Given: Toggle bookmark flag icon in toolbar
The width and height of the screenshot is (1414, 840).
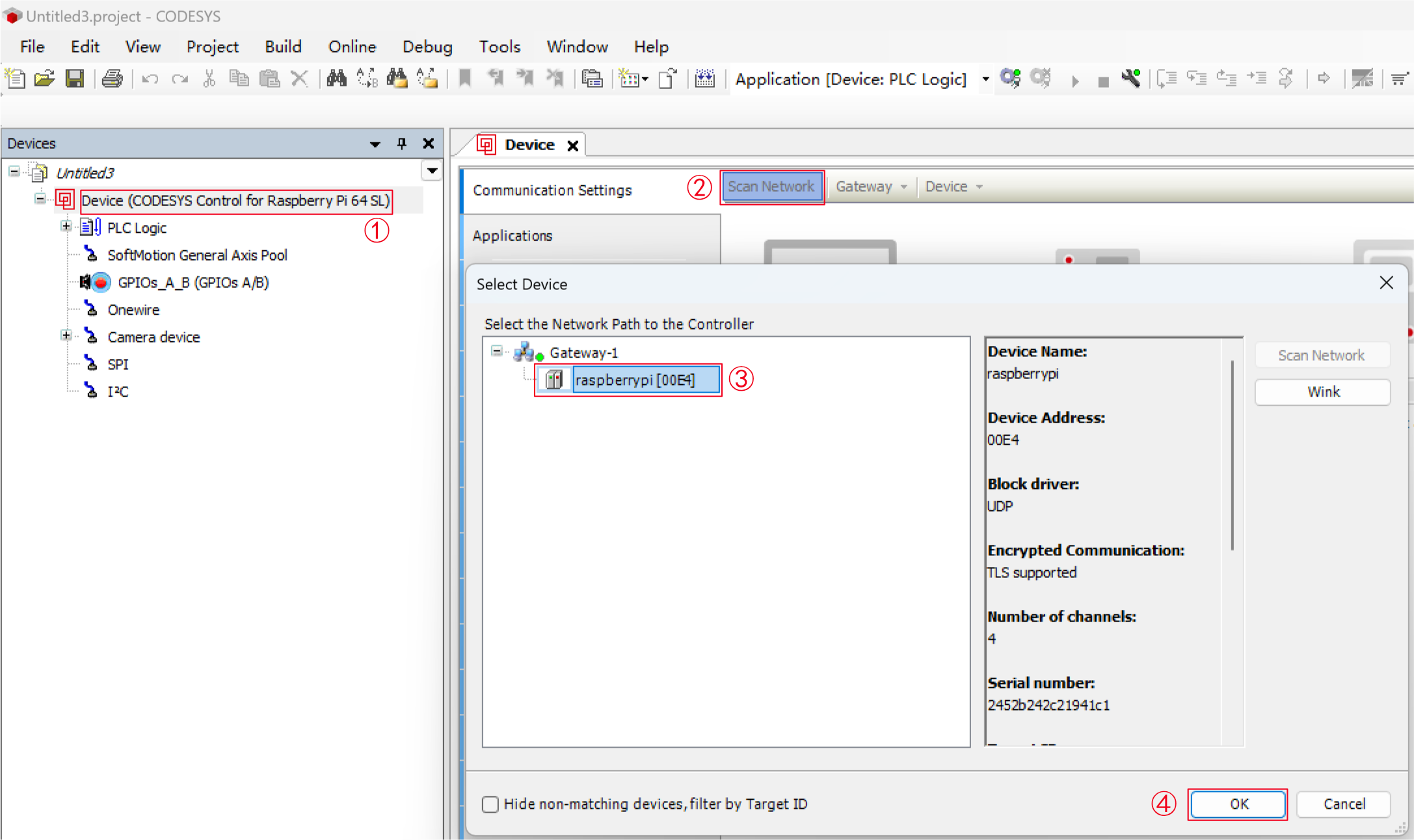Looking at the screenshot, I should [x=464, y=79].
